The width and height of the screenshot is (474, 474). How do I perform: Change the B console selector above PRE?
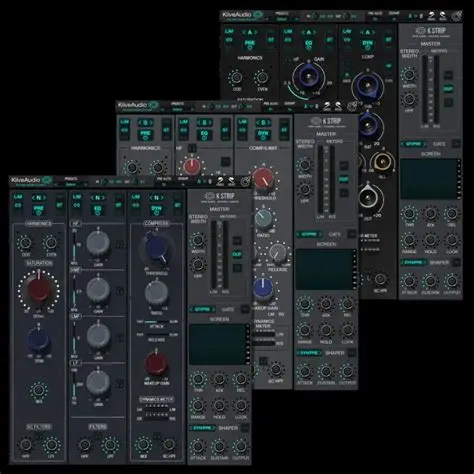pos(145,123)
